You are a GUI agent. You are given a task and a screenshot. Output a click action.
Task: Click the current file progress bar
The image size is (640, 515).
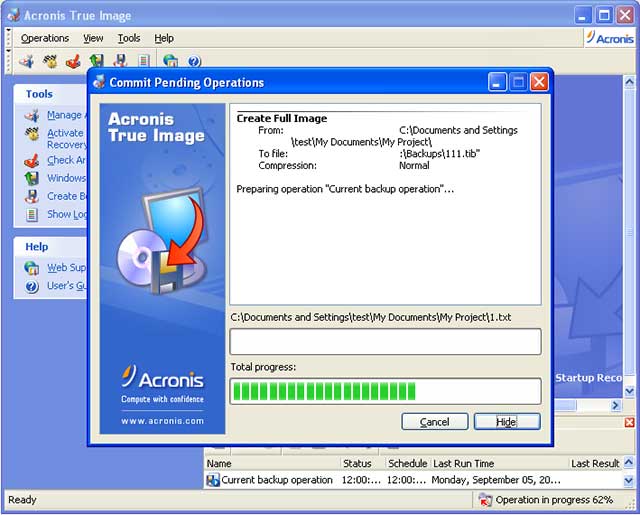click(386, 342)
